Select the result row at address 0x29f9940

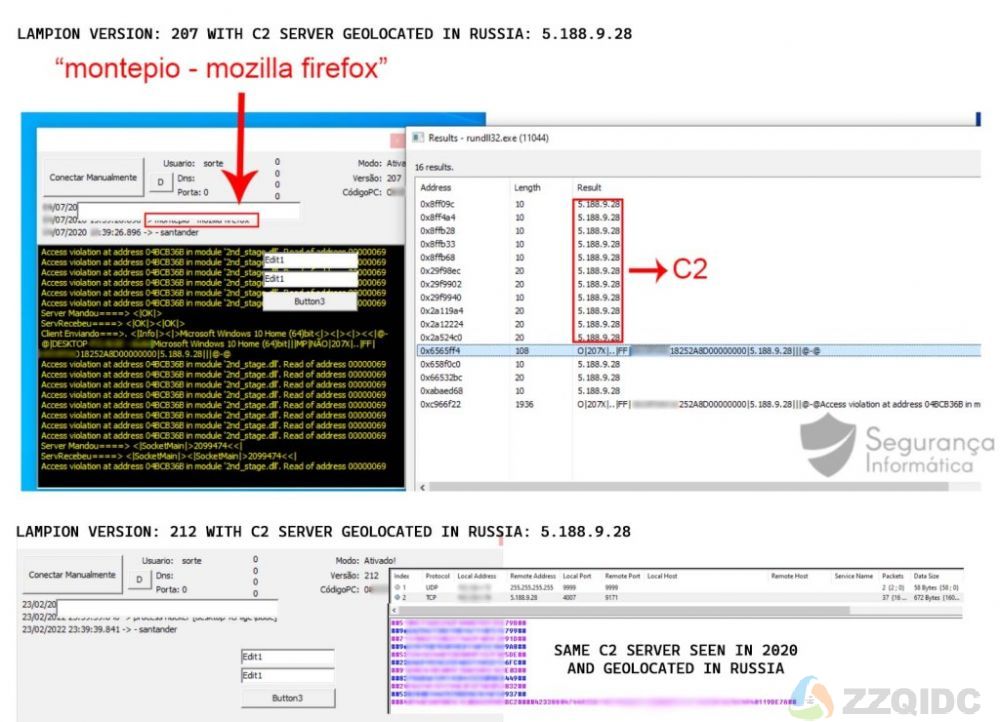click(698, 298)
